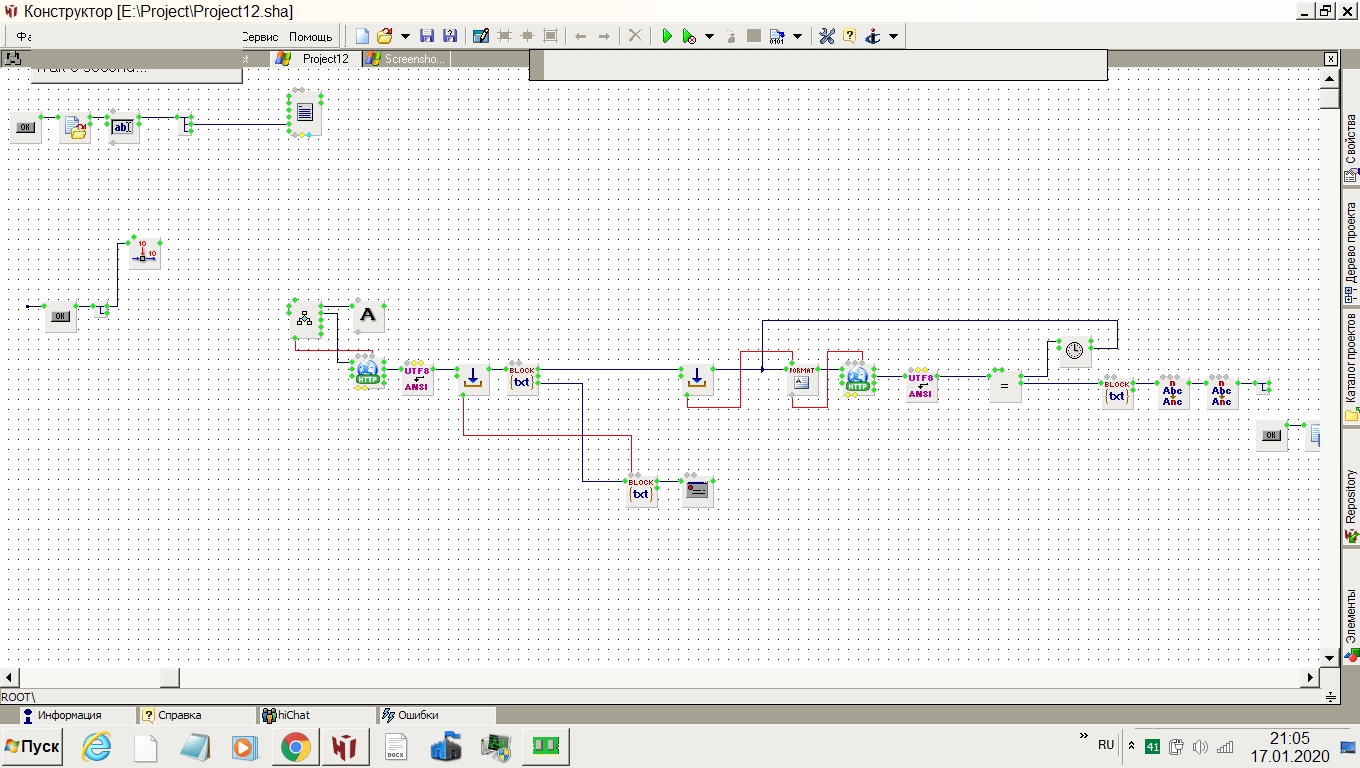
Task: Click the Save all toolbar icon
Action: coord(450,36)
